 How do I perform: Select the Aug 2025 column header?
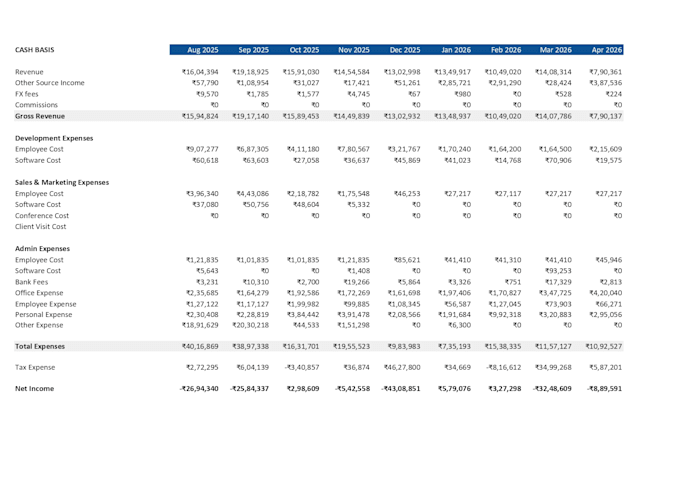point(203,50)
